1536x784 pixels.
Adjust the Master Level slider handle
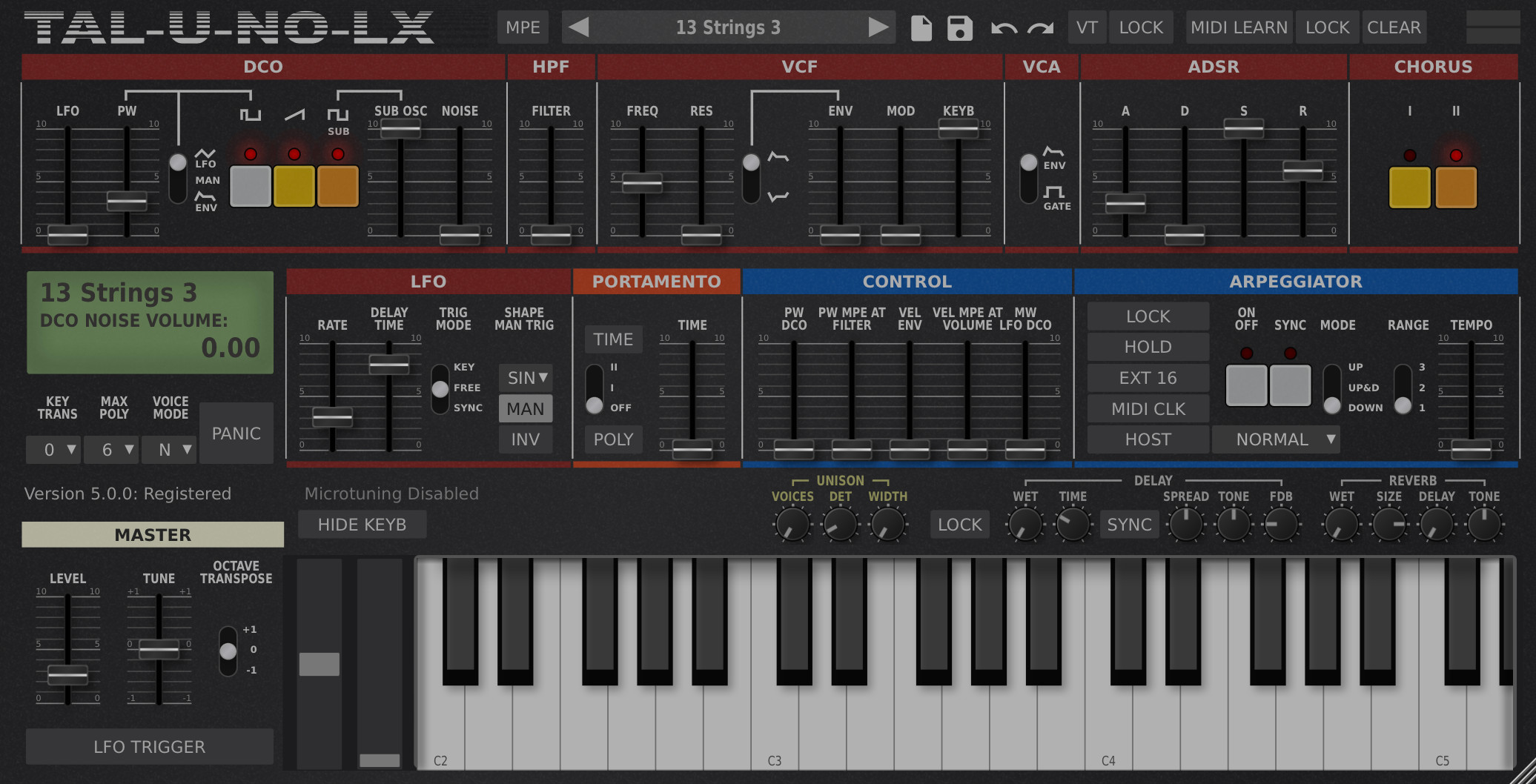pos(67,674)
